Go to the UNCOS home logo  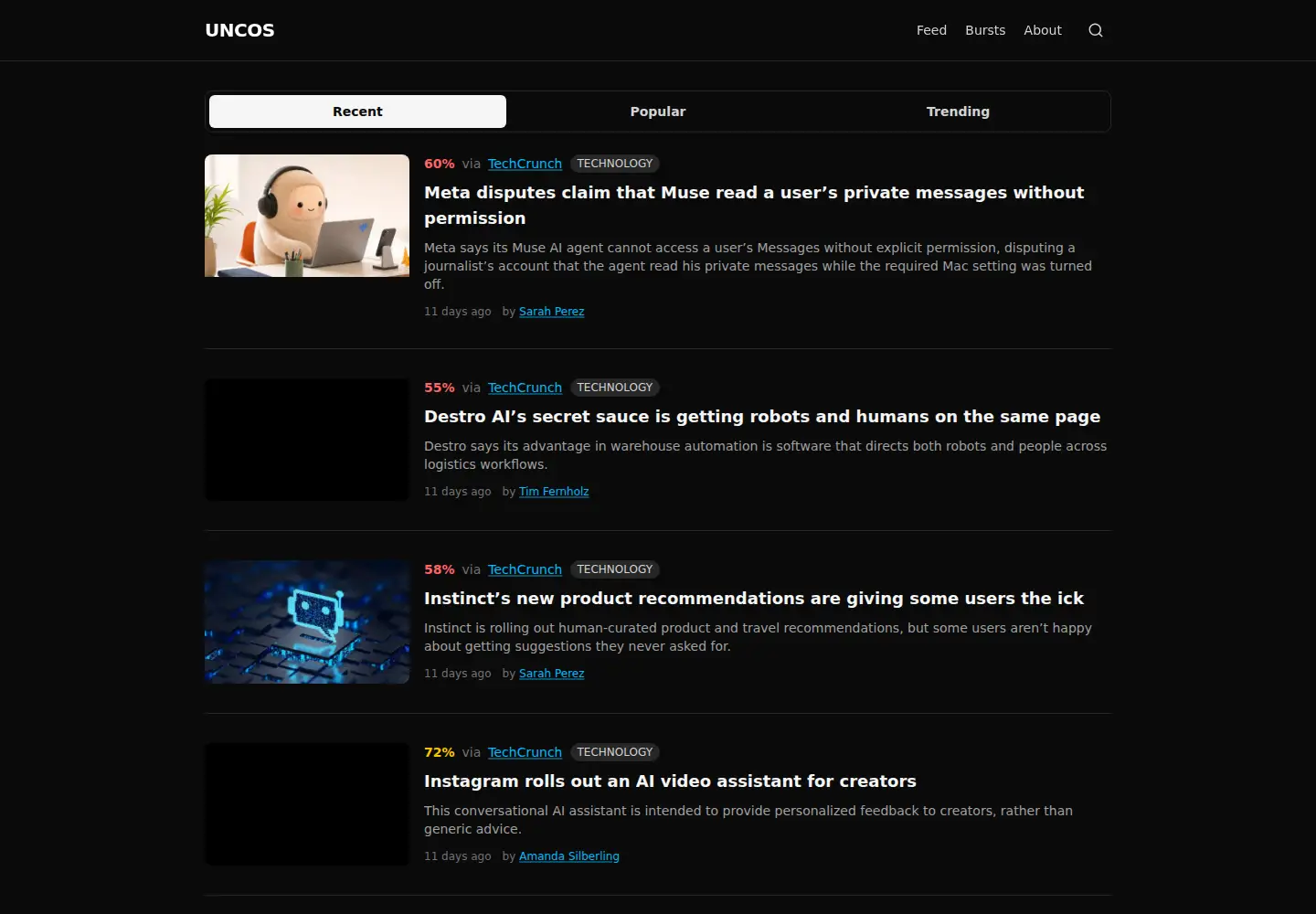pos(239,30)
